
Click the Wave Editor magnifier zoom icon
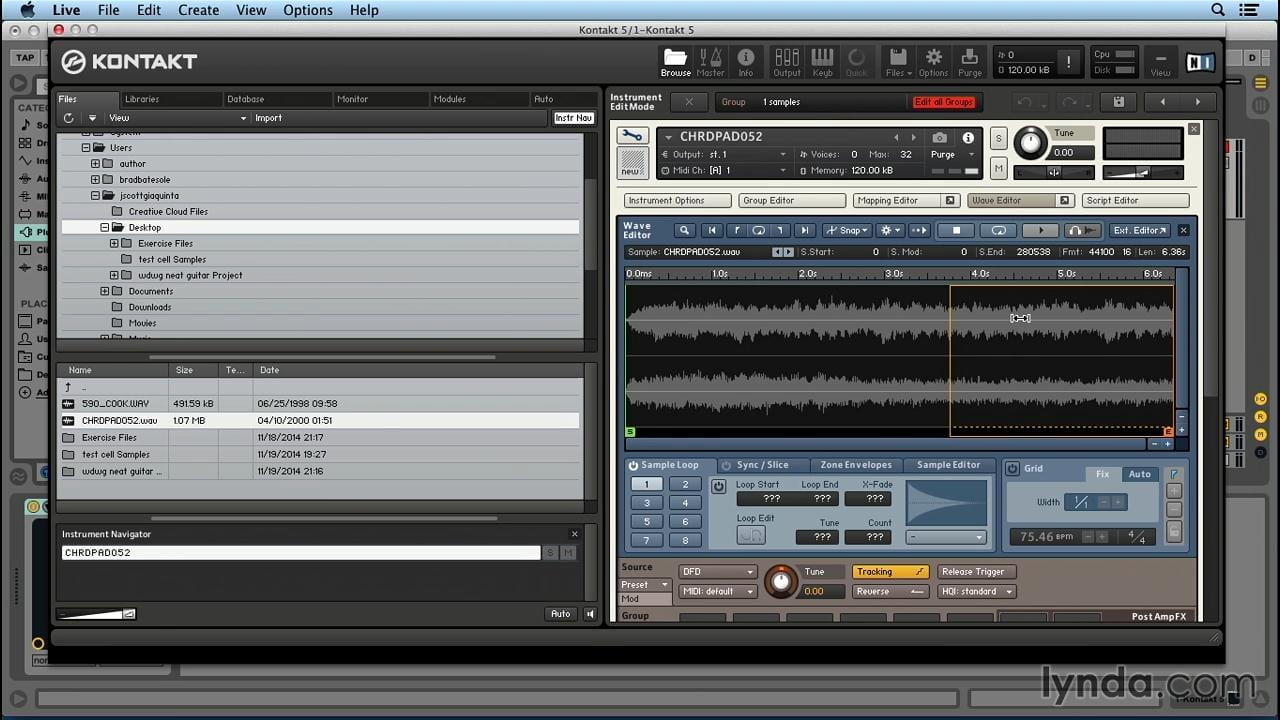pos(685,230)
